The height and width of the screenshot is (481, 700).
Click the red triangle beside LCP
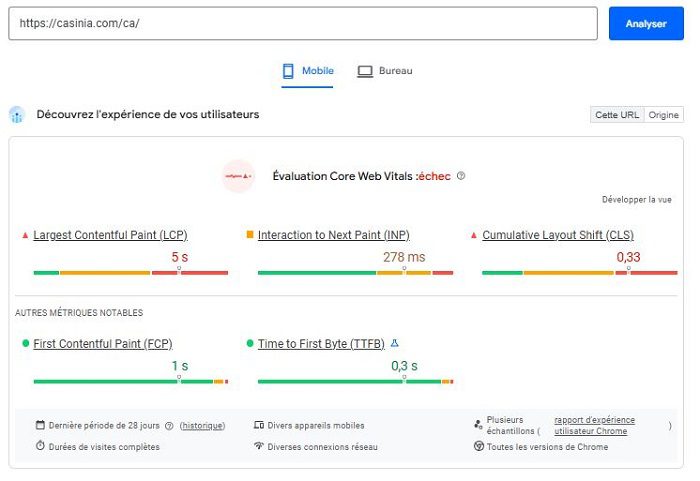click(x=25, y=235)
